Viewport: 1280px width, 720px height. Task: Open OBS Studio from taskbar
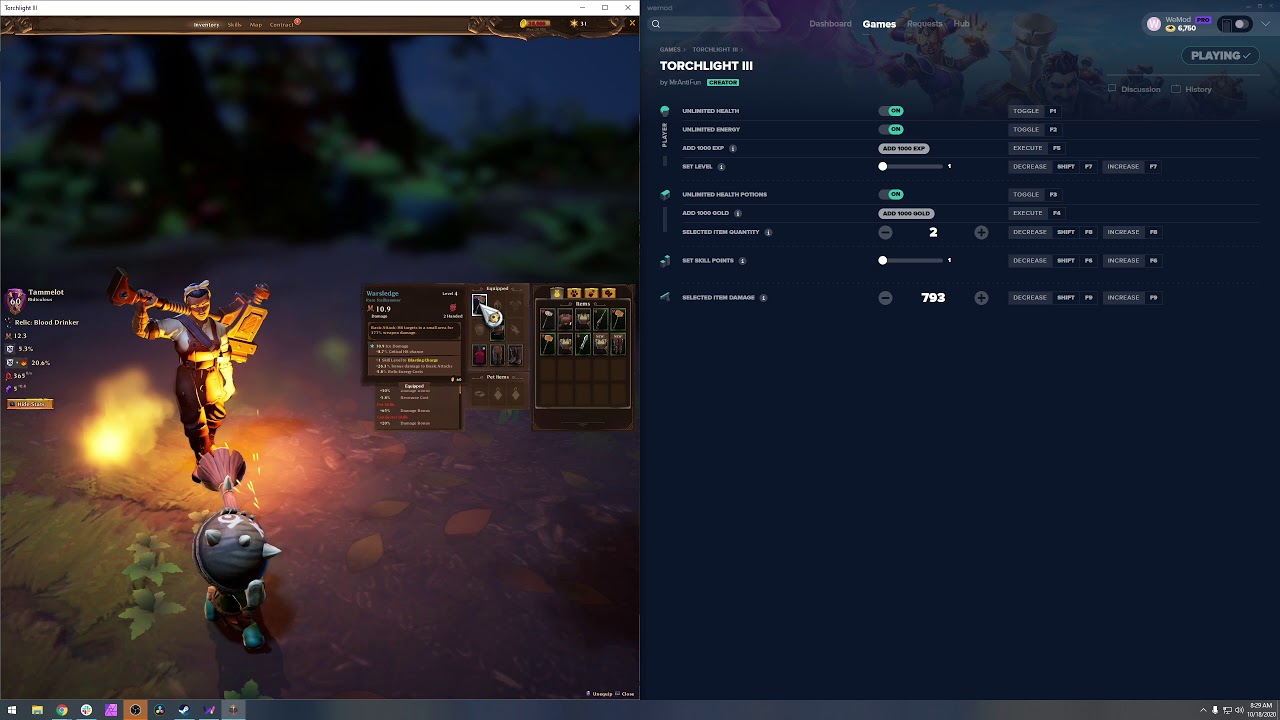pyautogui.click(x=135, y=710)
